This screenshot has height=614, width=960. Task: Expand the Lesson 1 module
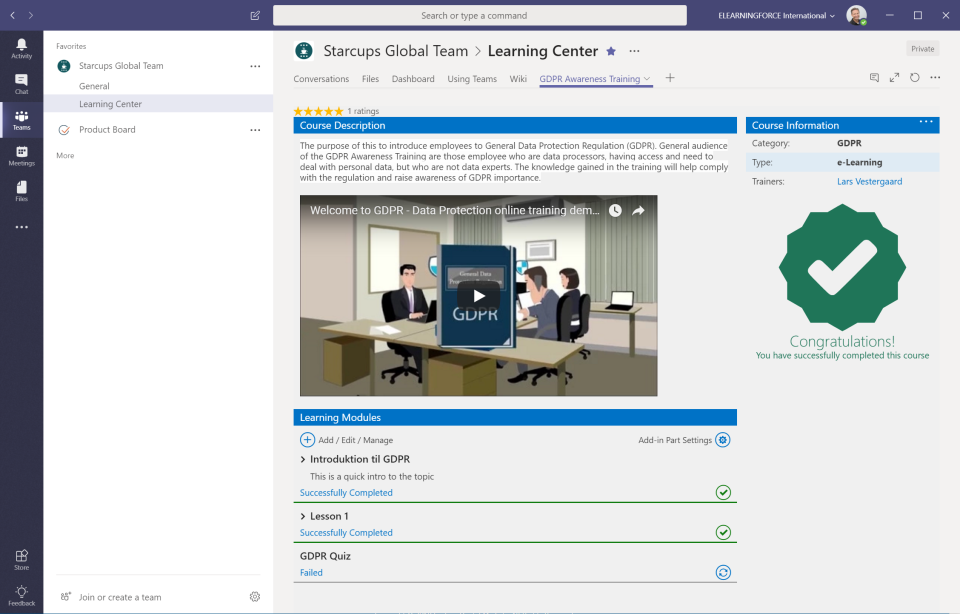(x=305, y=516)
